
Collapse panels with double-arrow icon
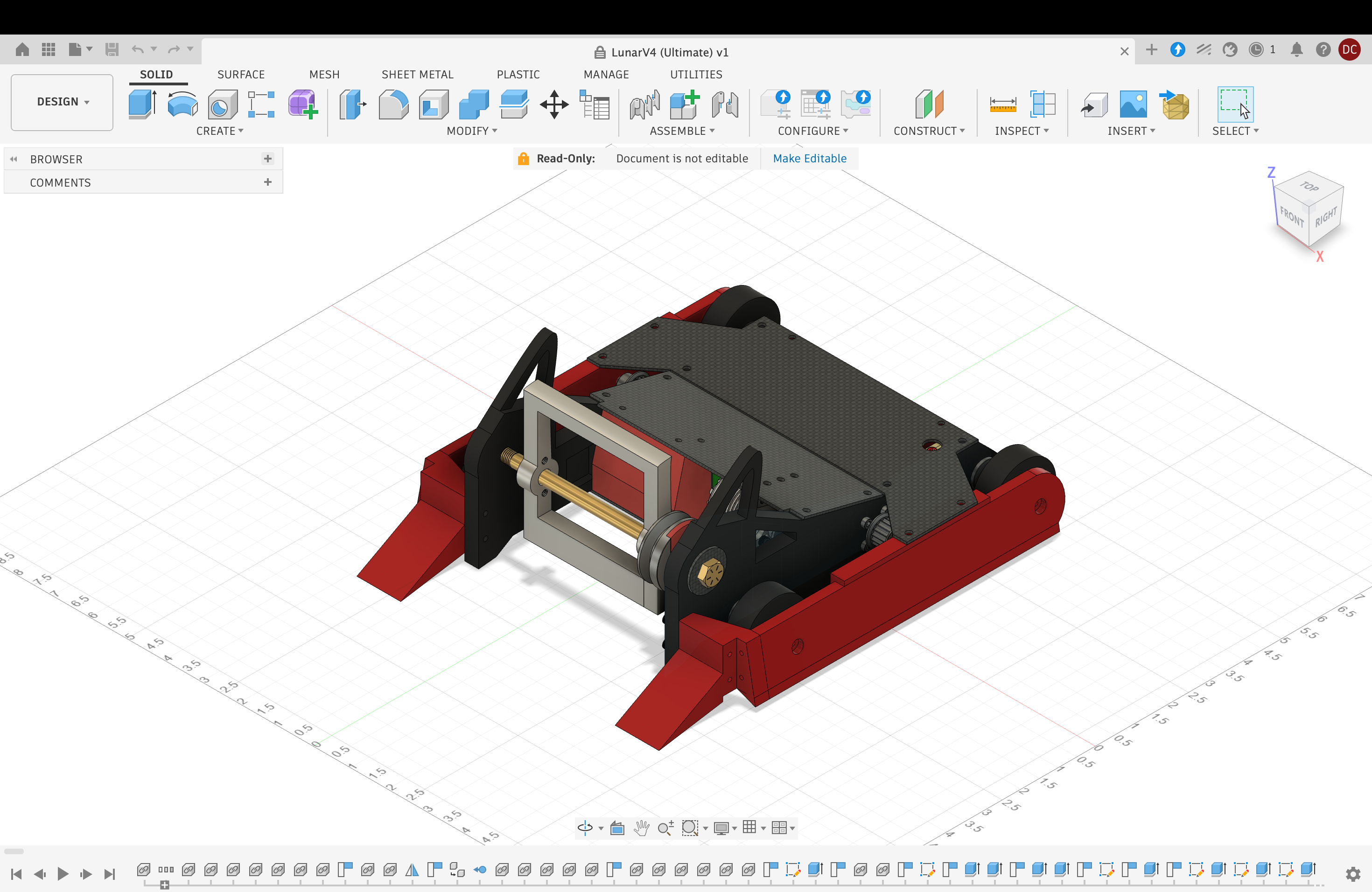14,159
